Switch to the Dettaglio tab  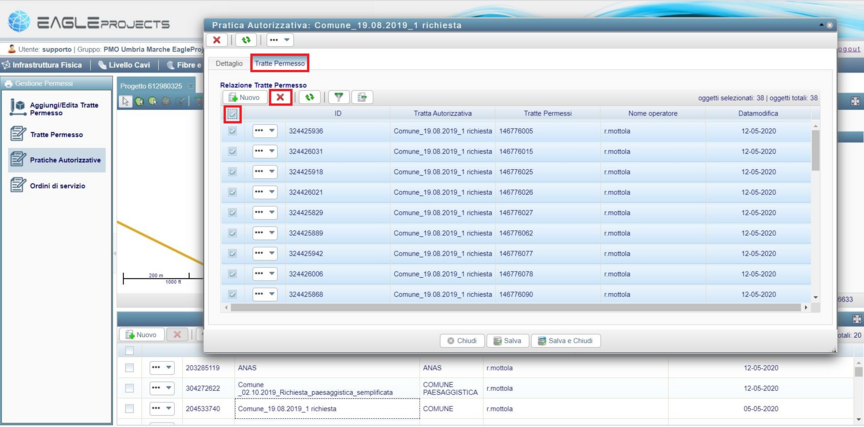point(228,63)
